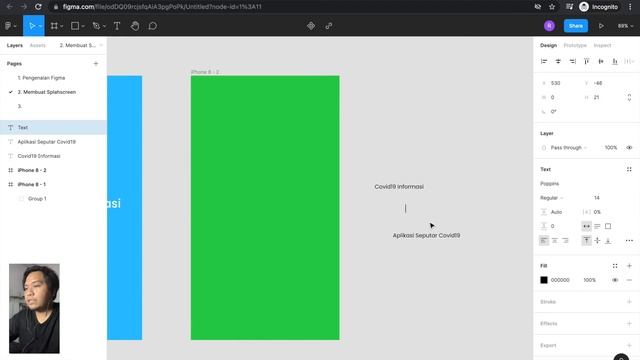Select the Frame tool
This screenshot has width=640, height=360.
[54, 26]
